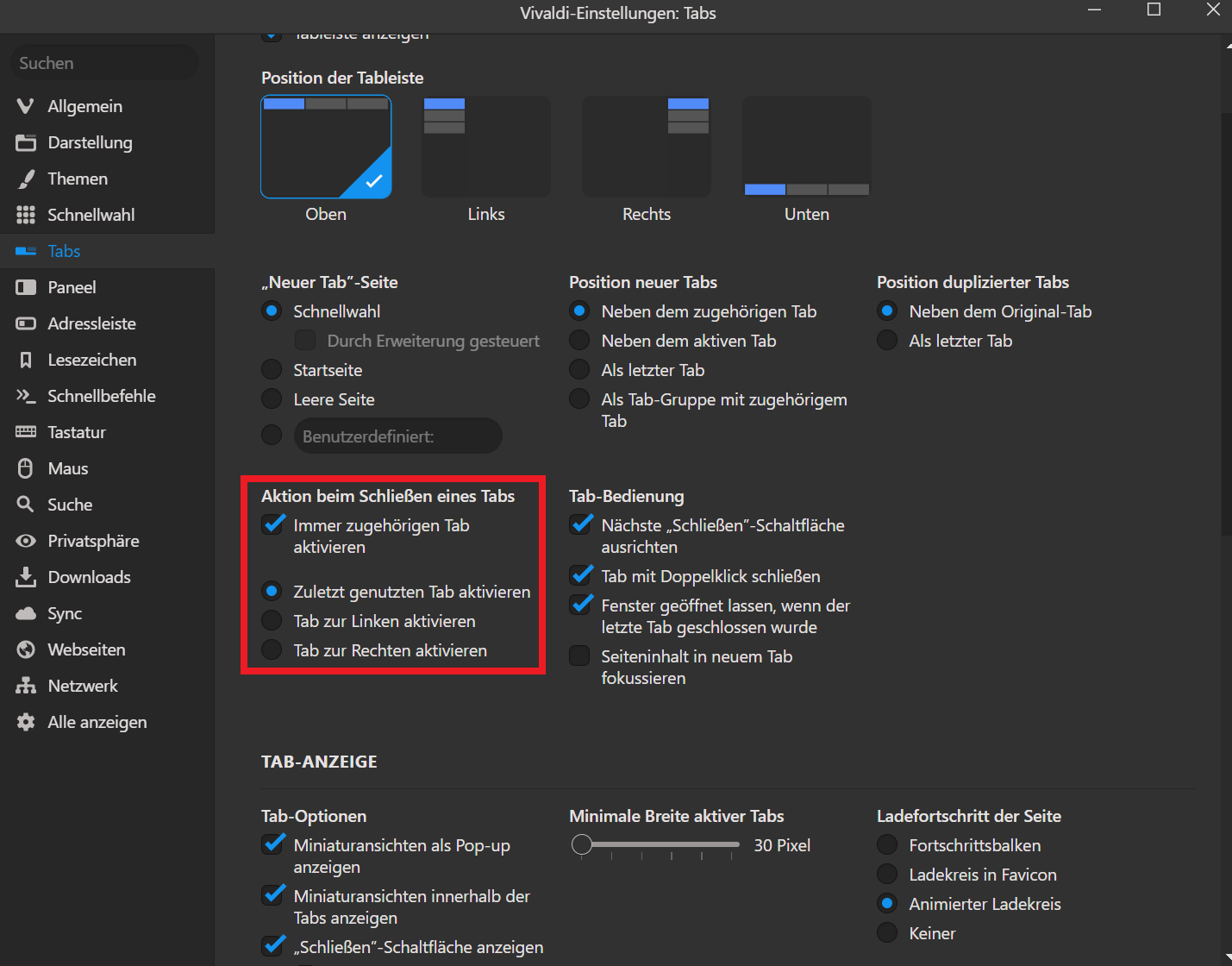Click the minimum active tab width slider
1232x966 pixels.
tap(655, 845)
